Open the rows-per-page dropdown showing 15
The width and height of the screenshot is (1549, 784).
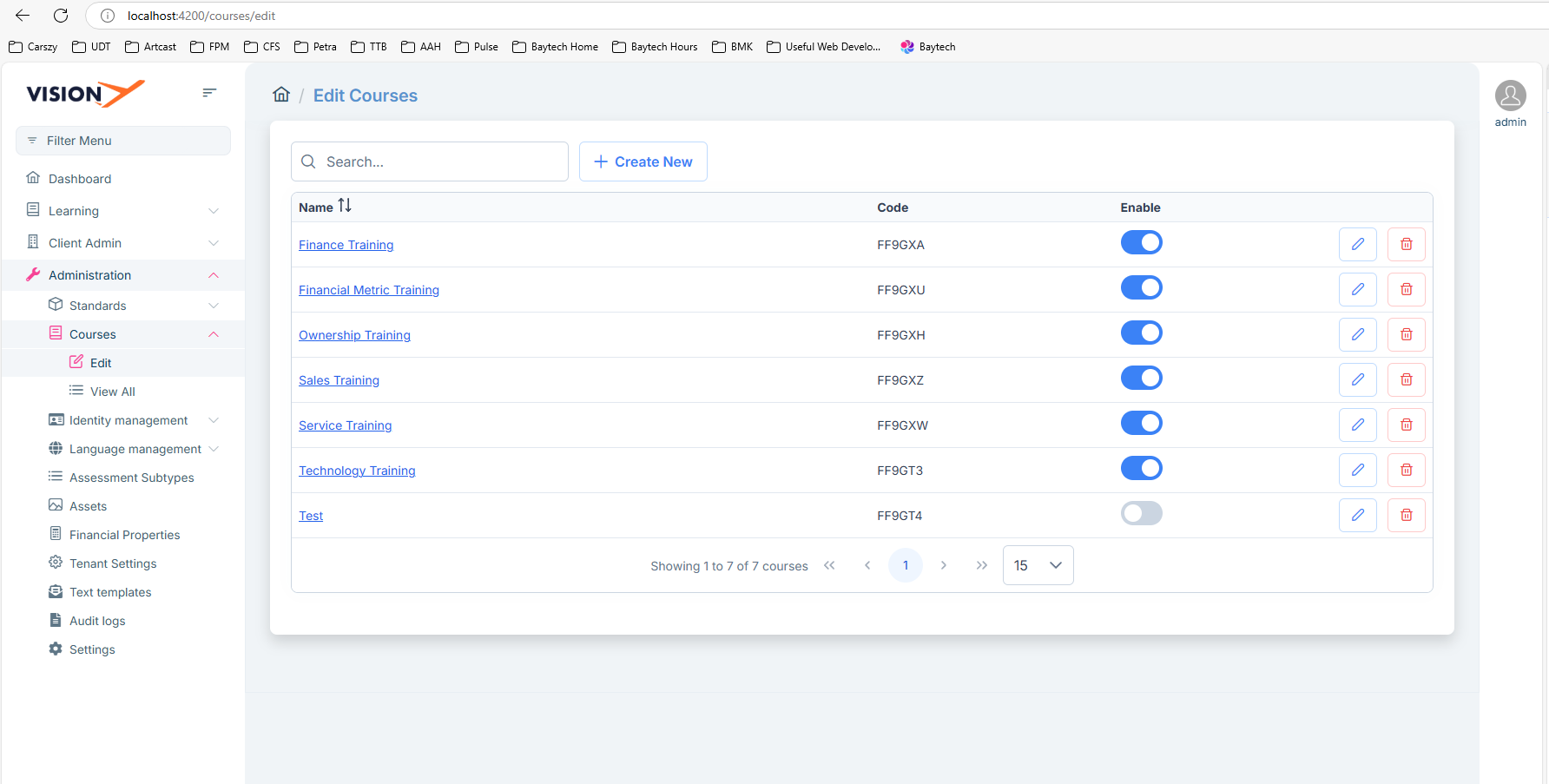click(x=1038, y=565)
